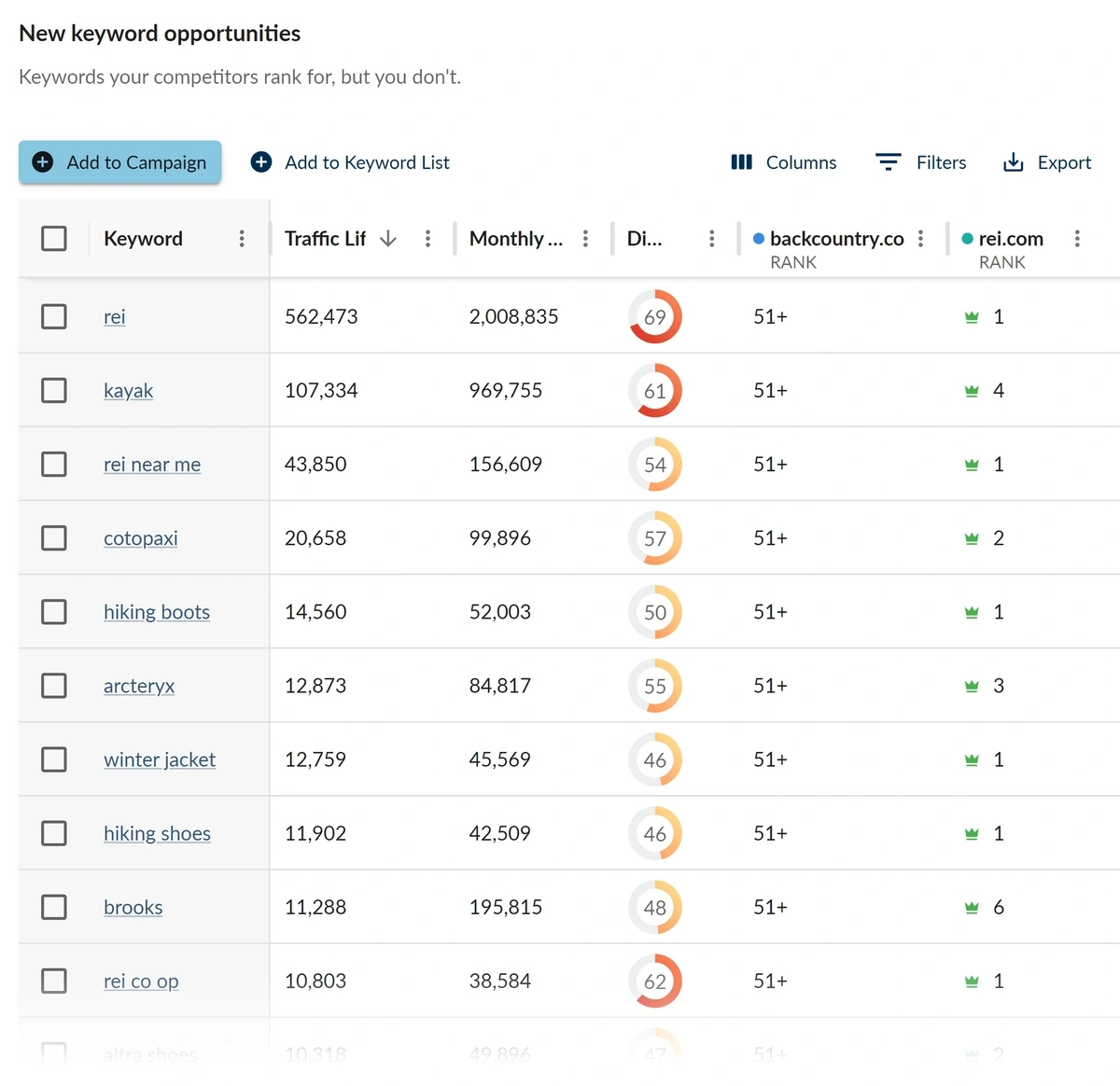1120x1086 pixels.
Task: Click crown rank icon in cotopaxi row
Action: [x=972, y=538]
